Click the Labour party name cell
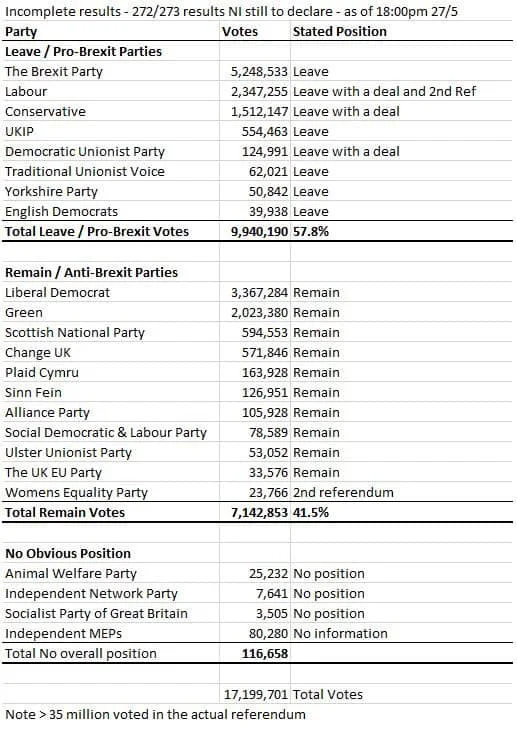 110,91
